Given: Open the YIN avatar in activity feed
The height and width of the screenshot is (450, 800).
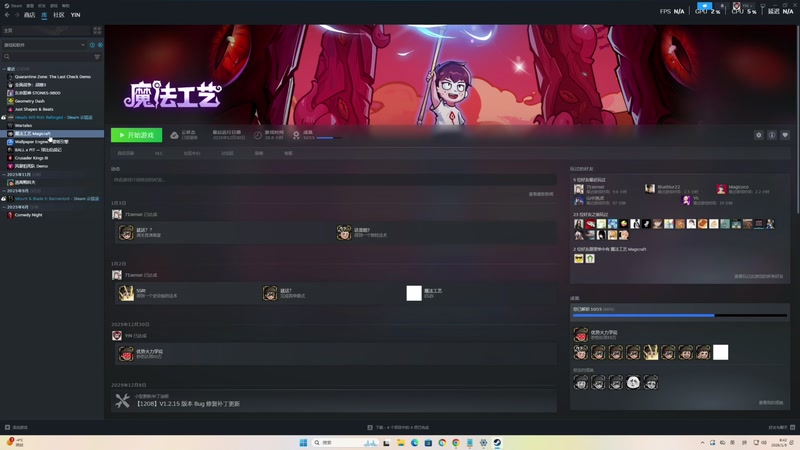Looking at the screenshot, I should click(x=117, y=336).
